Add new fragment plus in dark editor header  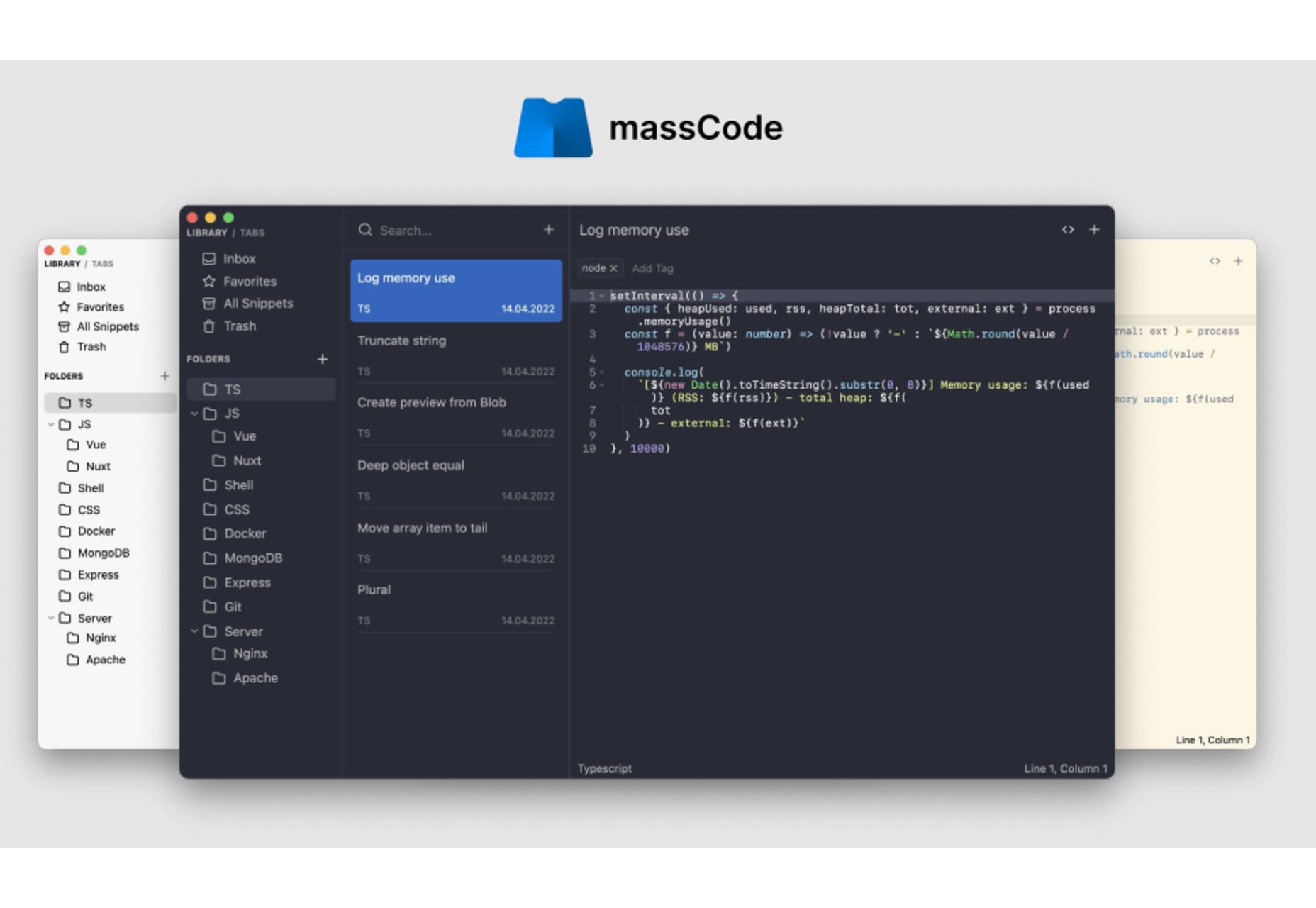tap(1094, 230)
